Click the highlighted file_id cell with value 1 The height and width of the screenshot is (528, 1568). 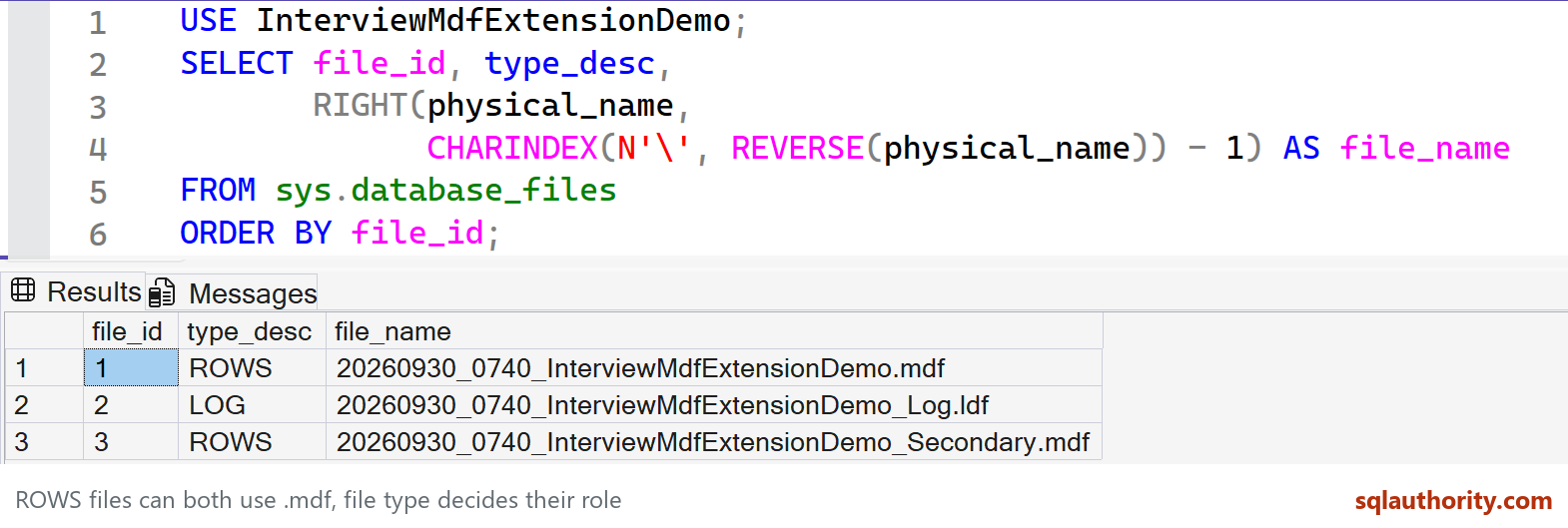click(131, 368)
